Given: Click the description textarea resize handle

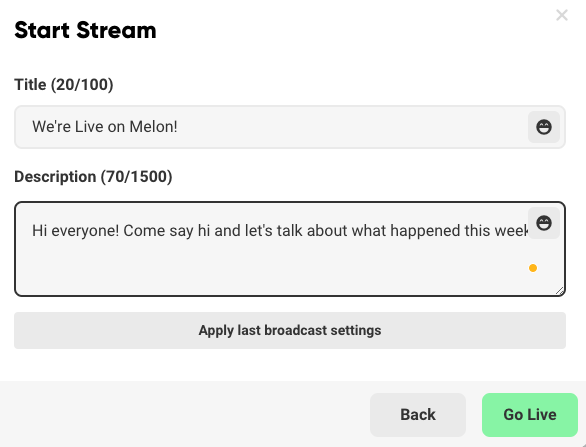Looking at the screenshot, I should (x=559, y=291).
